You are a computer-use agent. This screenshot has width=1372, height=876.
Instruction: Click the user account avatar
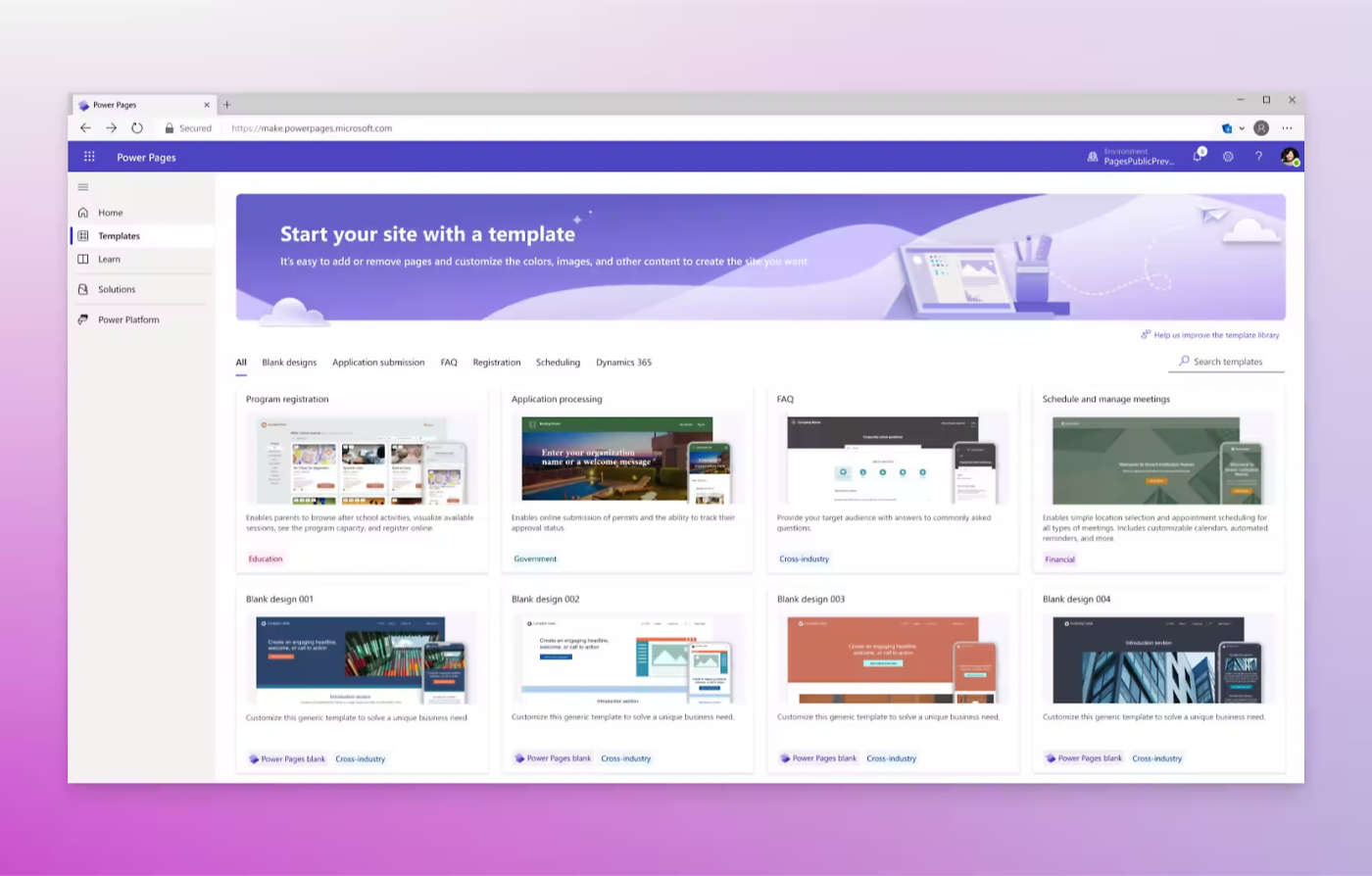[1290, 157]
